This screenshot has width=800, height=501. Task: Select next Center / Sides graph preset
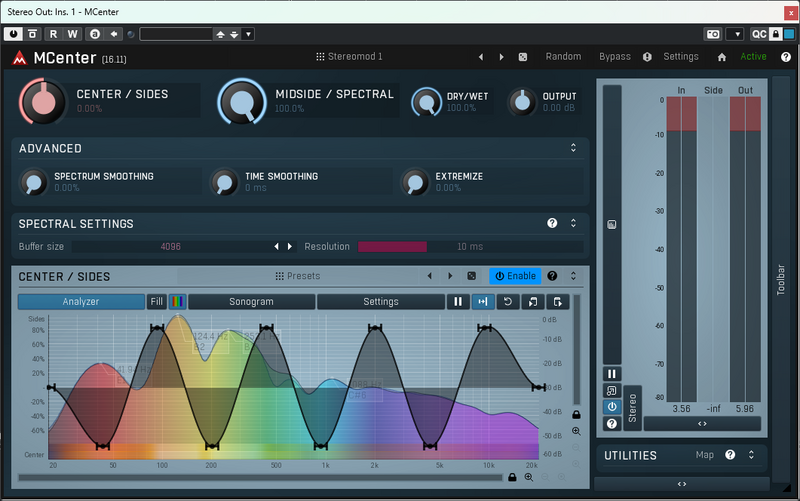tap(450, 276)
